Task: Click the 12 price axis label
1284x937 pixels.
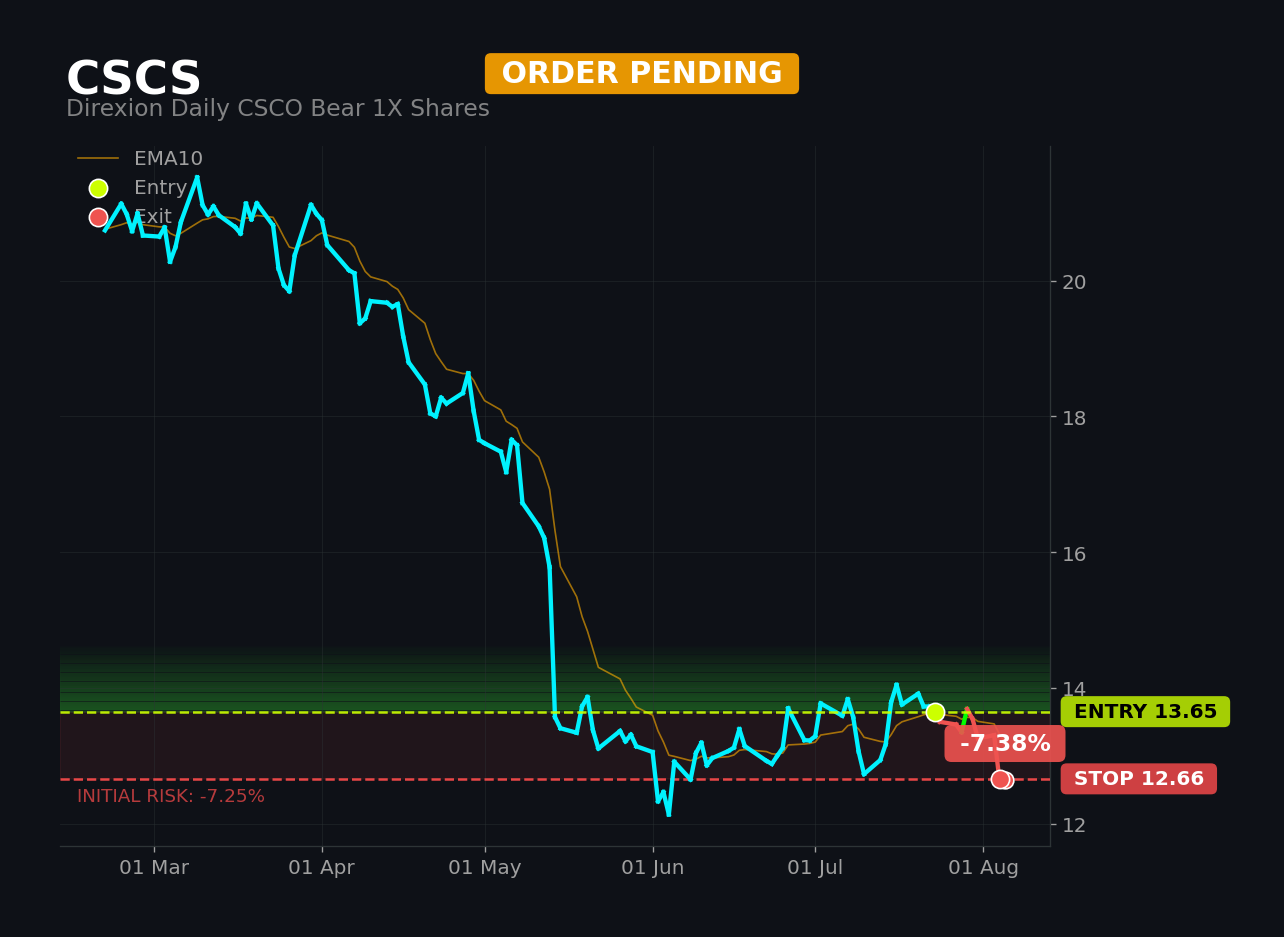Action: [1074, 825]
